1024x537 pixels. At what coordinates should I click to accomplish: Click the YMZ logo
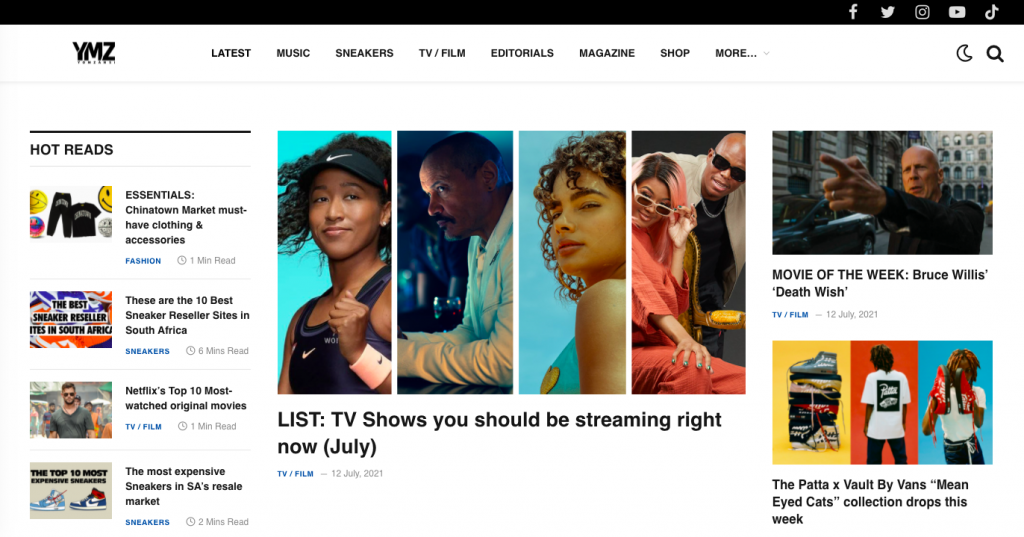click(94, 52)
